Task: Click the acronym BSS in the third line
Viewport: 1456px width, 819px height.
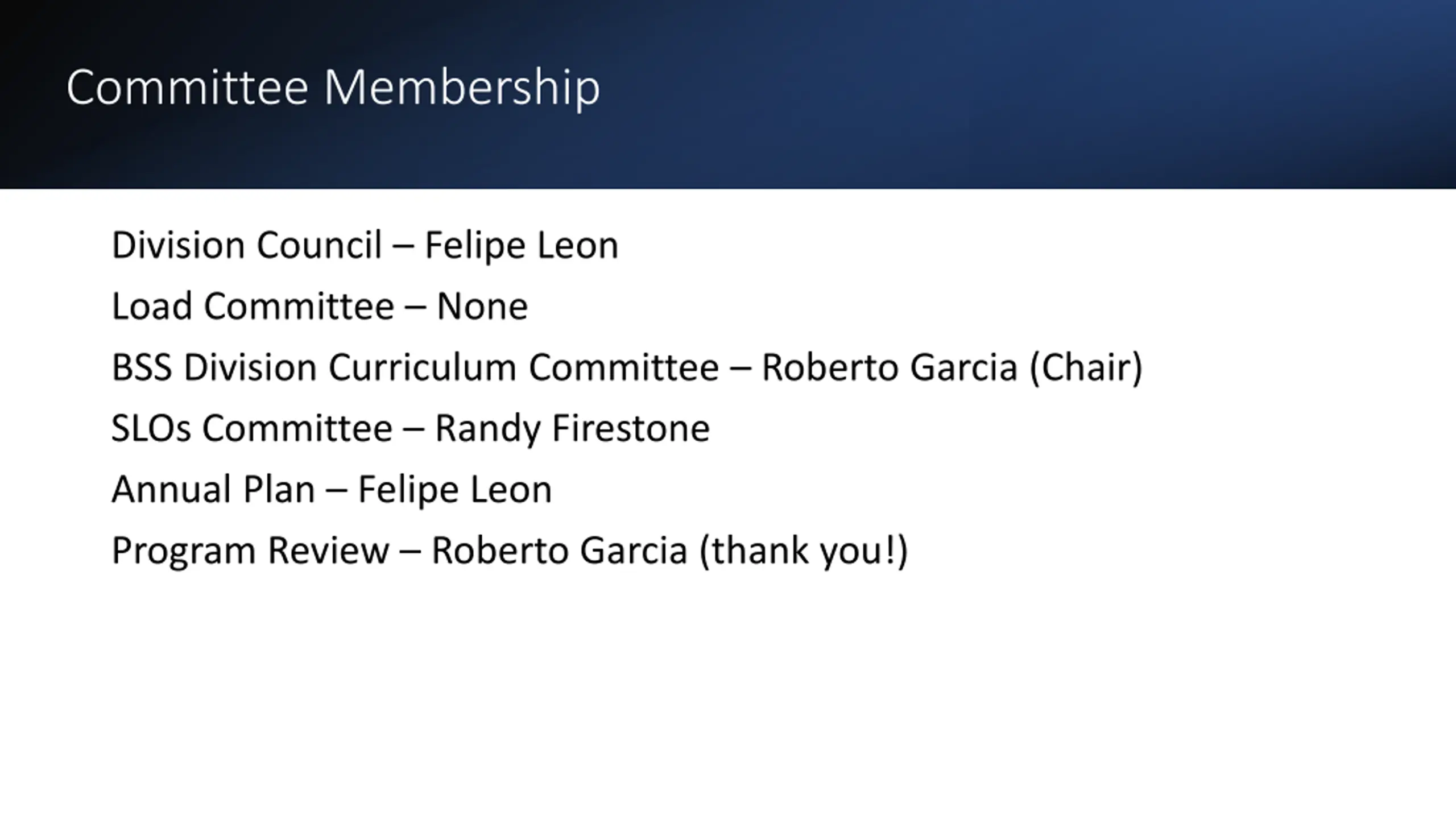Action: click(x=142, y=367)
